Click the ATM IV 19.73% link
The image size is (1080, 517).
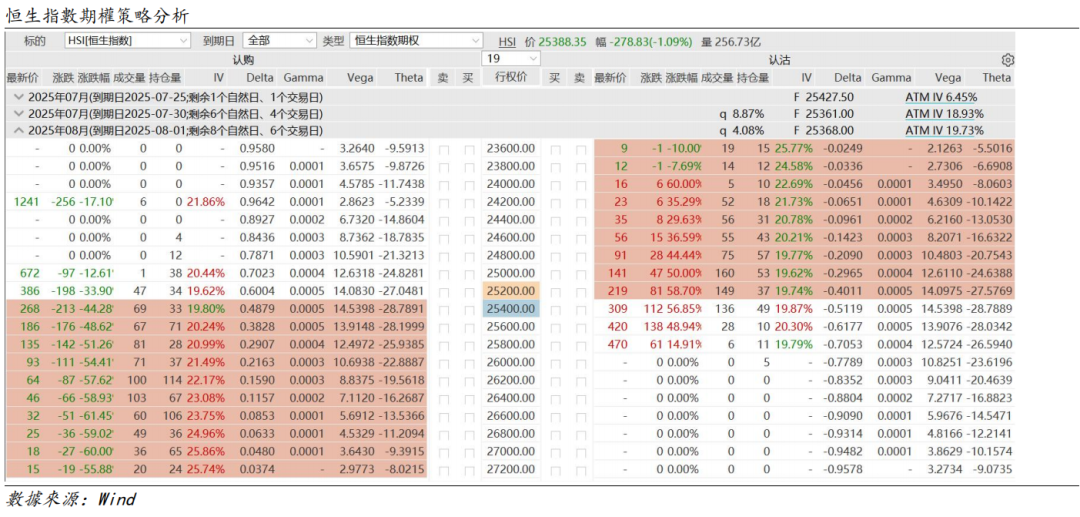(944, 130)
